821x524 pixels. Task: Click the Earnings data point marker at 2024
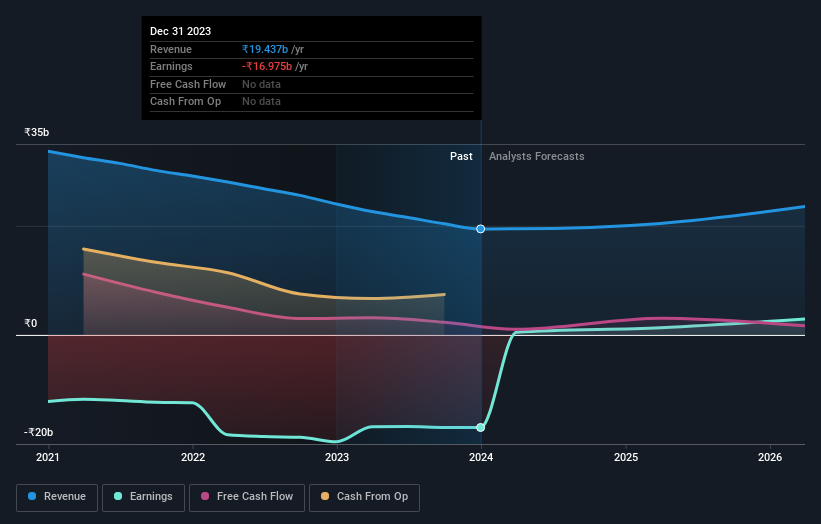[x=481, y=428]
